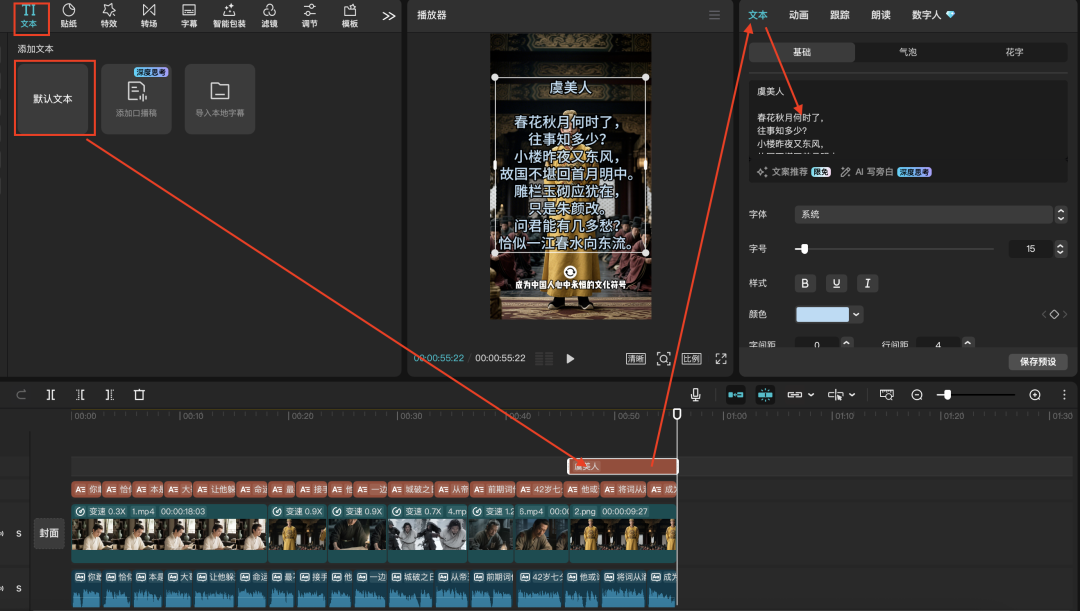Click the microphone record voiceover icon
The width and height of the screenshot is (1080, 611).
coord(695,395)
